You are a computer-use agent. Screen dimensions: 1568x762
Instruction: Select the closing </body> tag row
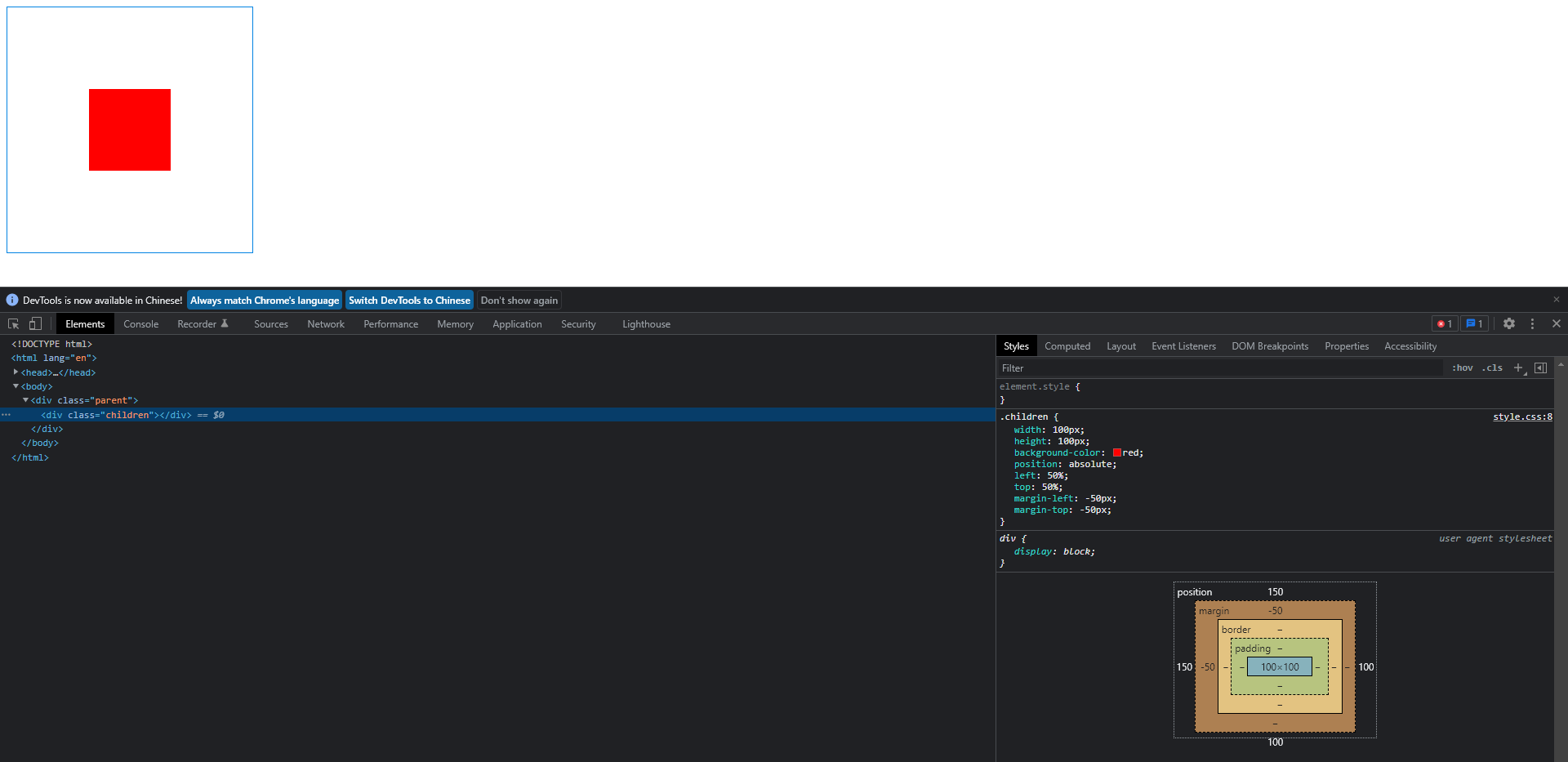tap(497, 443)
